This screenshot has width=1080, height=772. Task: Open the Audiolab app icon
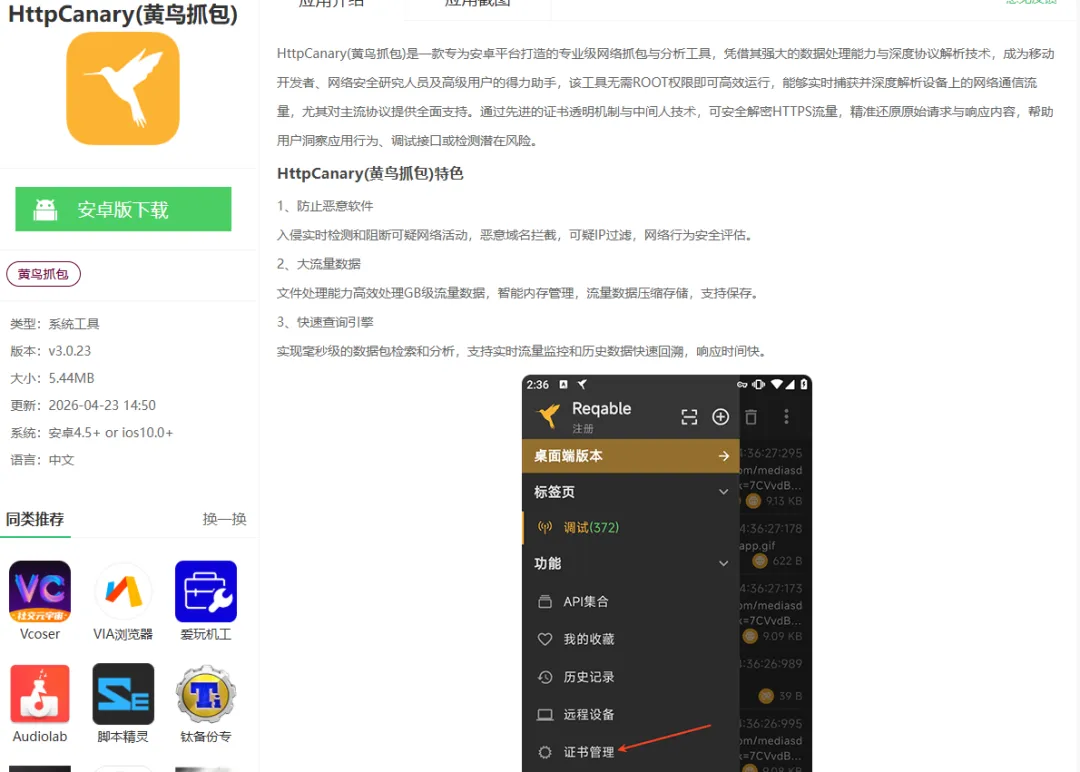40,694
